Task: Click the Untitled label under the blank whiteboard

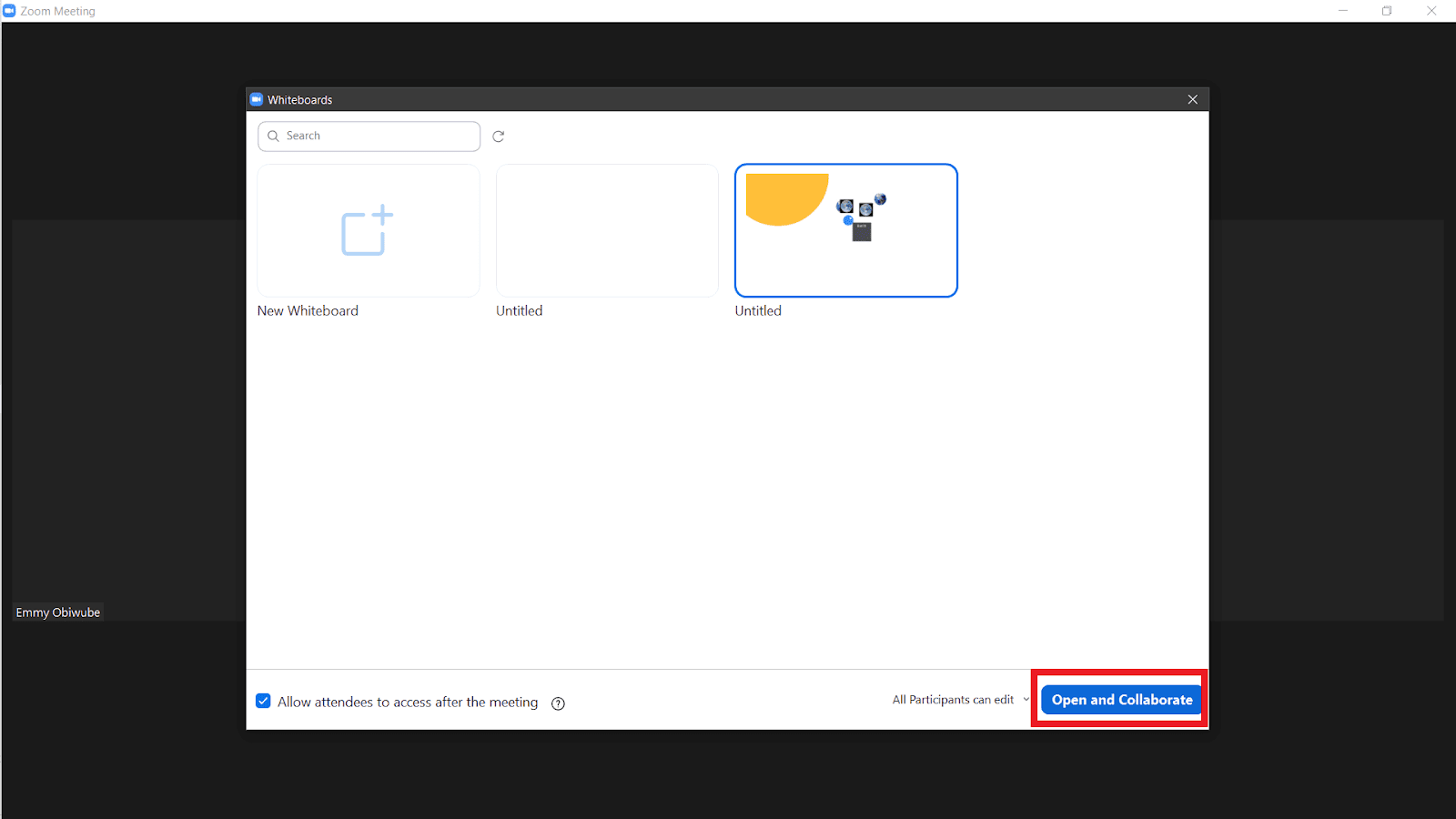Action: click(x=519, y=310)
